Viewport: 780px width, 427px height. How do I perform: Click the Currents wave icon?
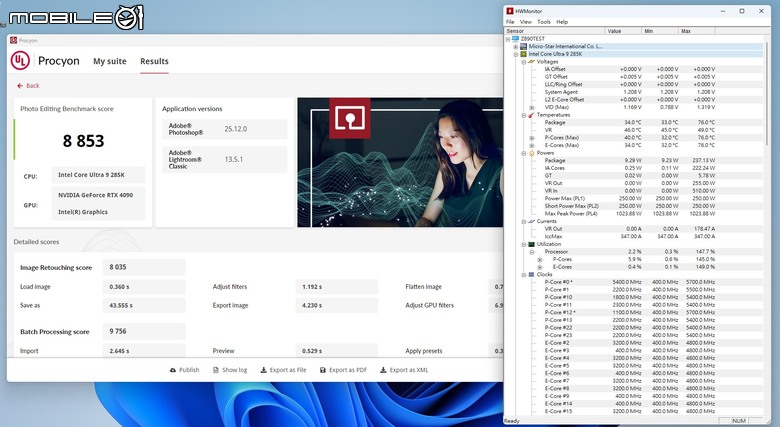point(531,221)
